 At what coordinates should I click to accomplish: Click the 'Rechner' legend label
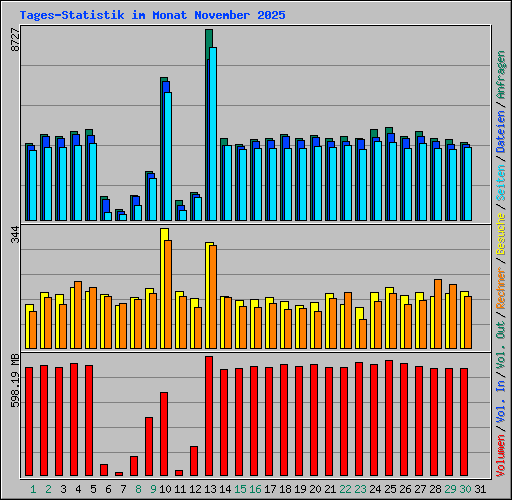pyautogui.click(x=501, y=289)
